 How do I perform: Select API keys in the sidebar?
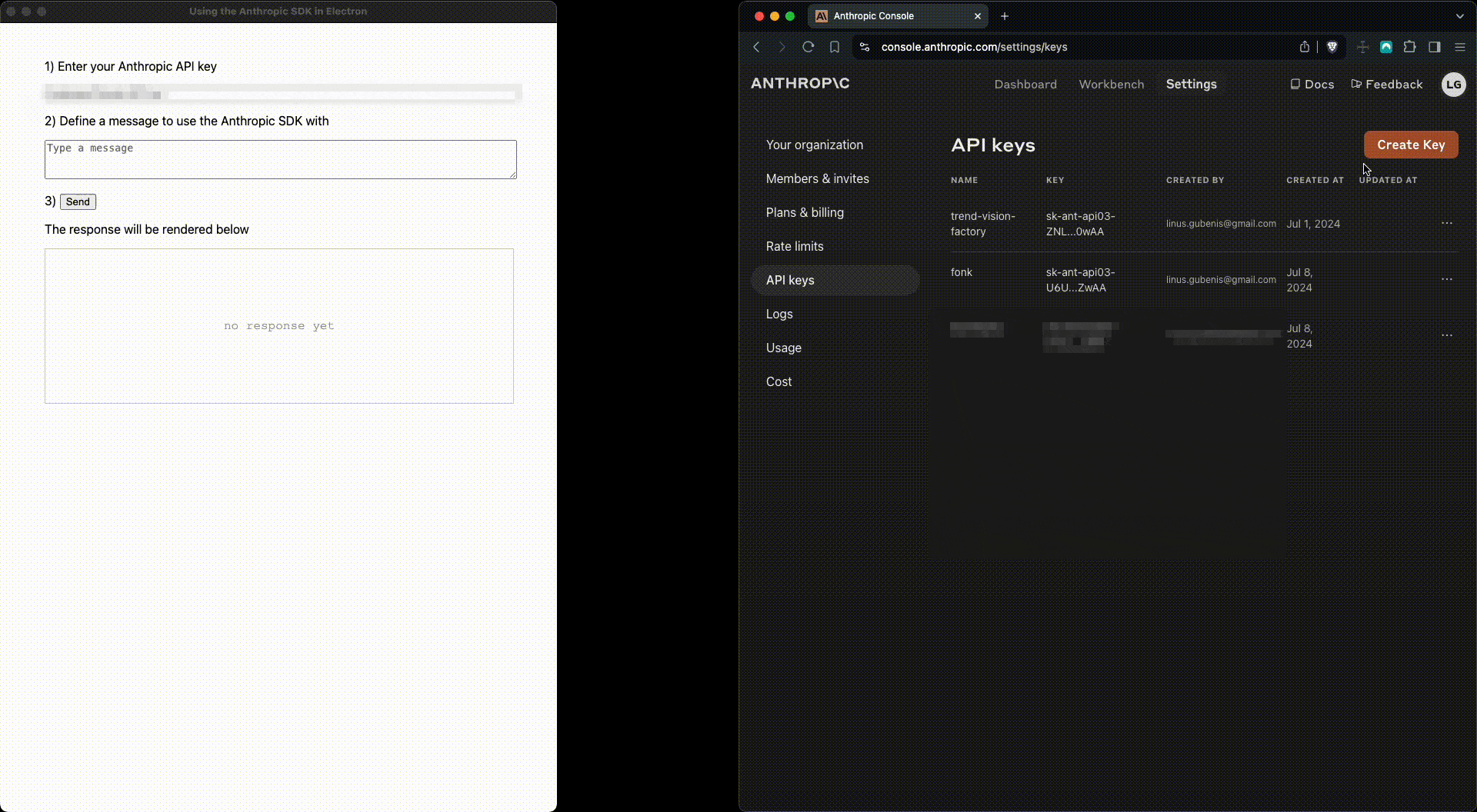pyautogui.click(x=835, y=280)
